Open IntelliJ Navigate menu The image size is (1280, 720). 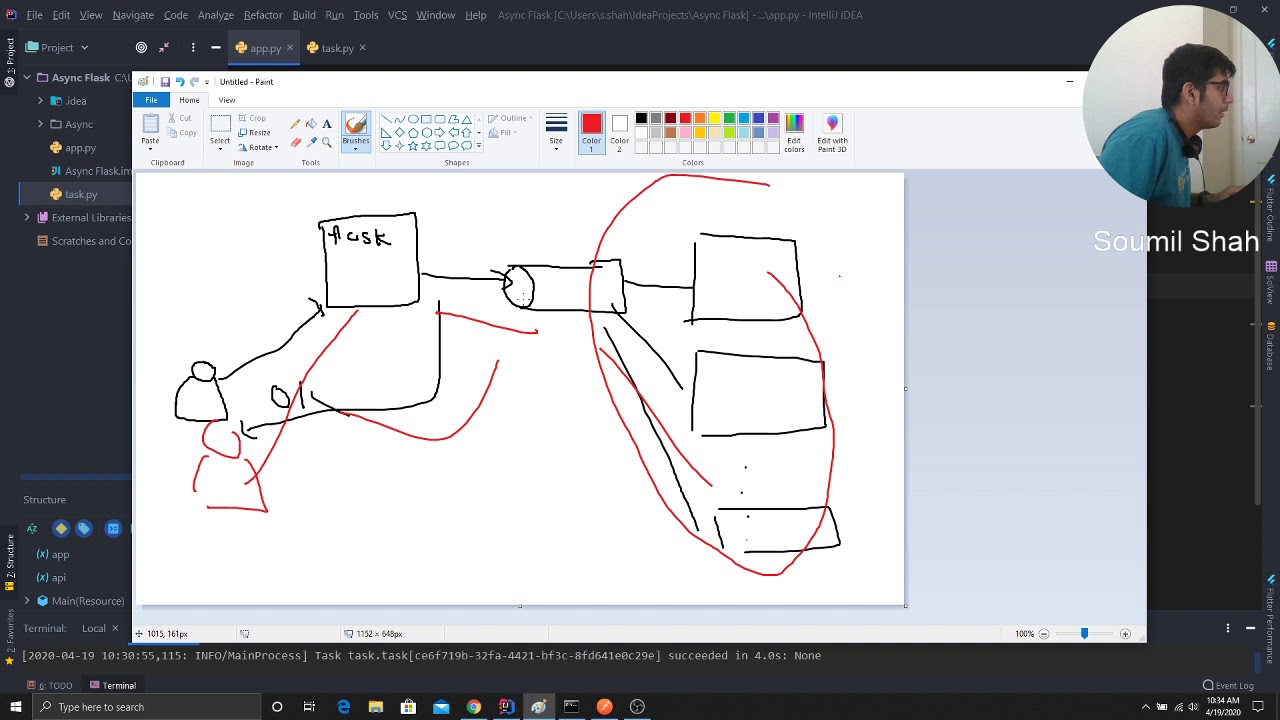(x=133, y=15)
